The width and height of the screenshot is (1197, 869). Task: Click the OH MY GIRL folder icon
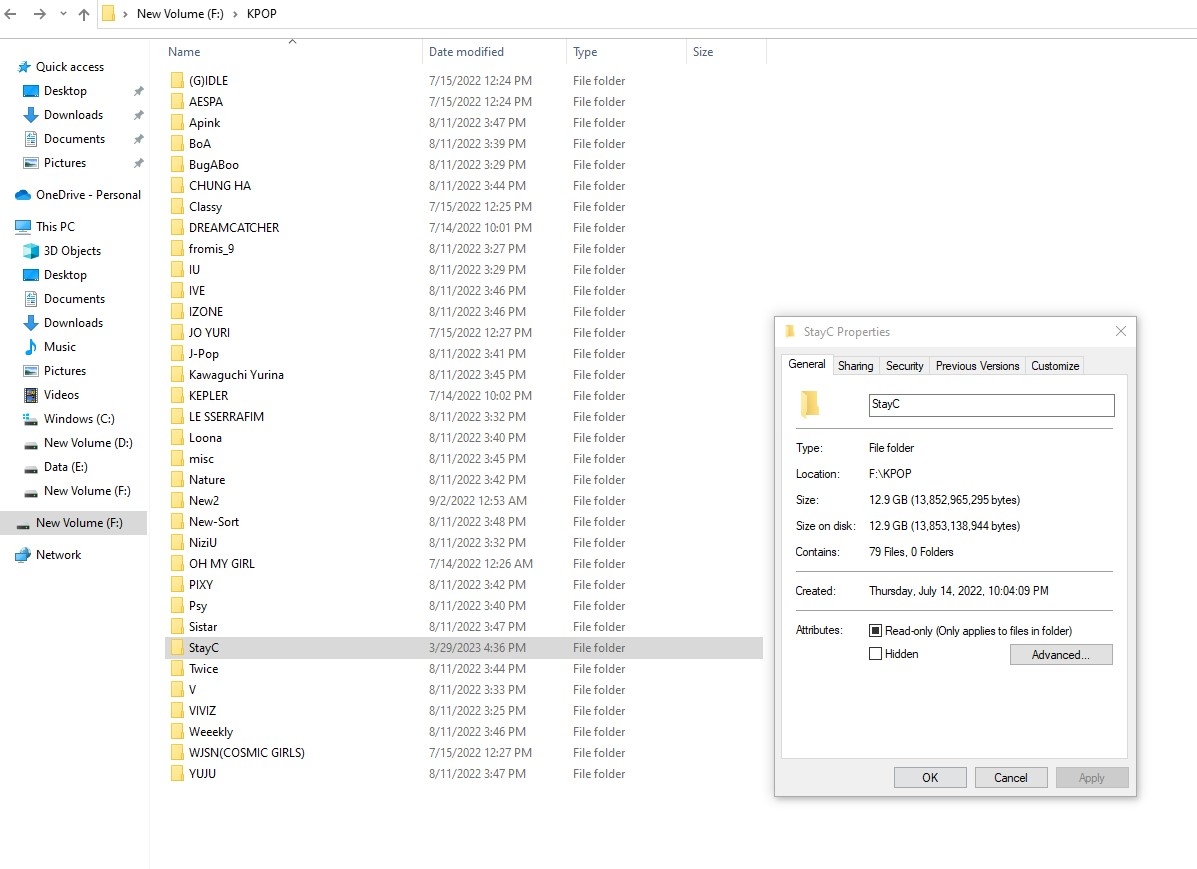177,564
